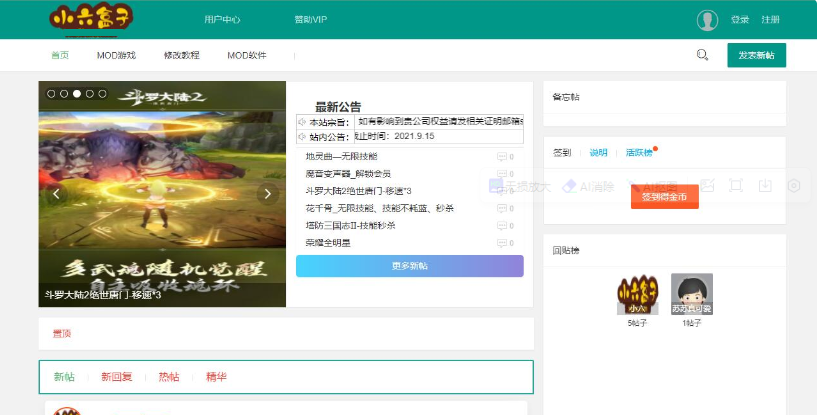Image resolution: width=817 pixels, height=415 pixels.
Task: Click the 小六盒子 site logo in header
Action: [91, 18]
